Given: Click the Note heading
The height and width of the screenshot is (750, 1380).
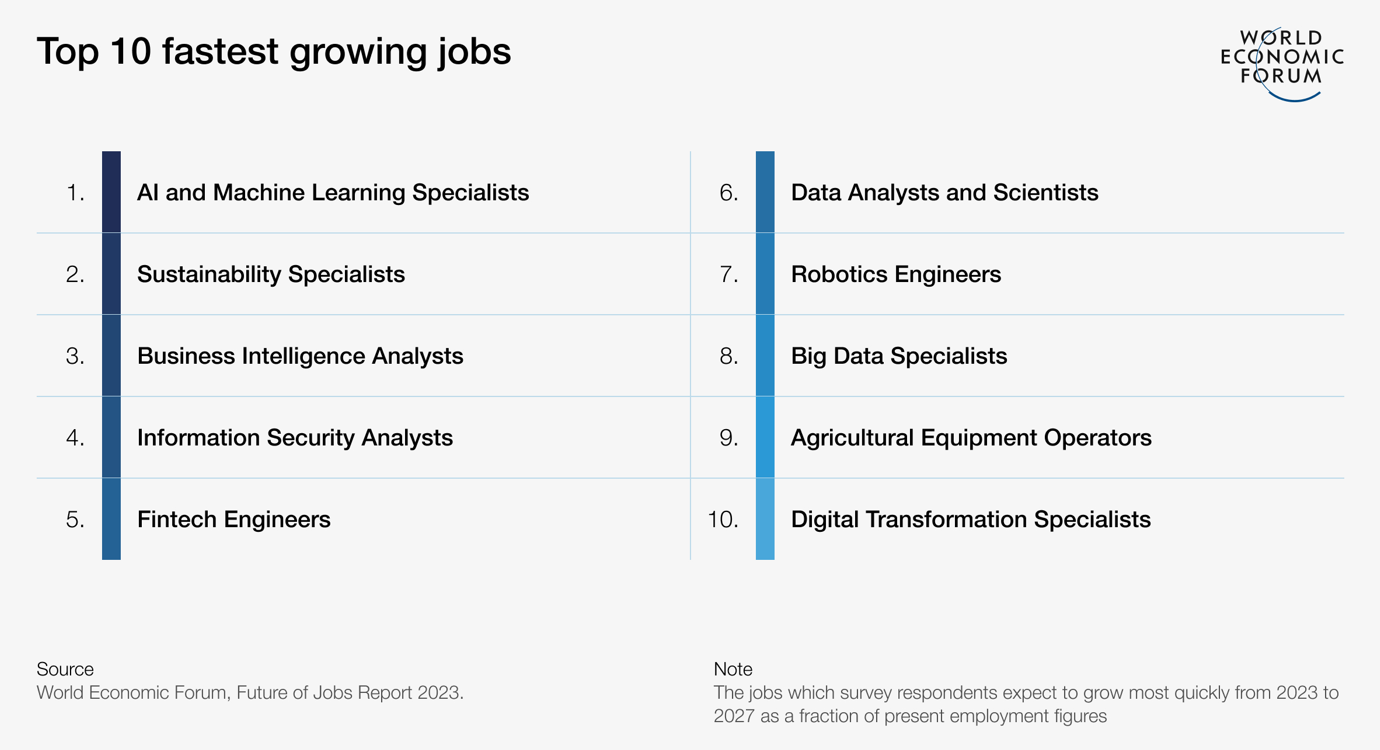Looking at the screenshot, I should pos(733,669).
